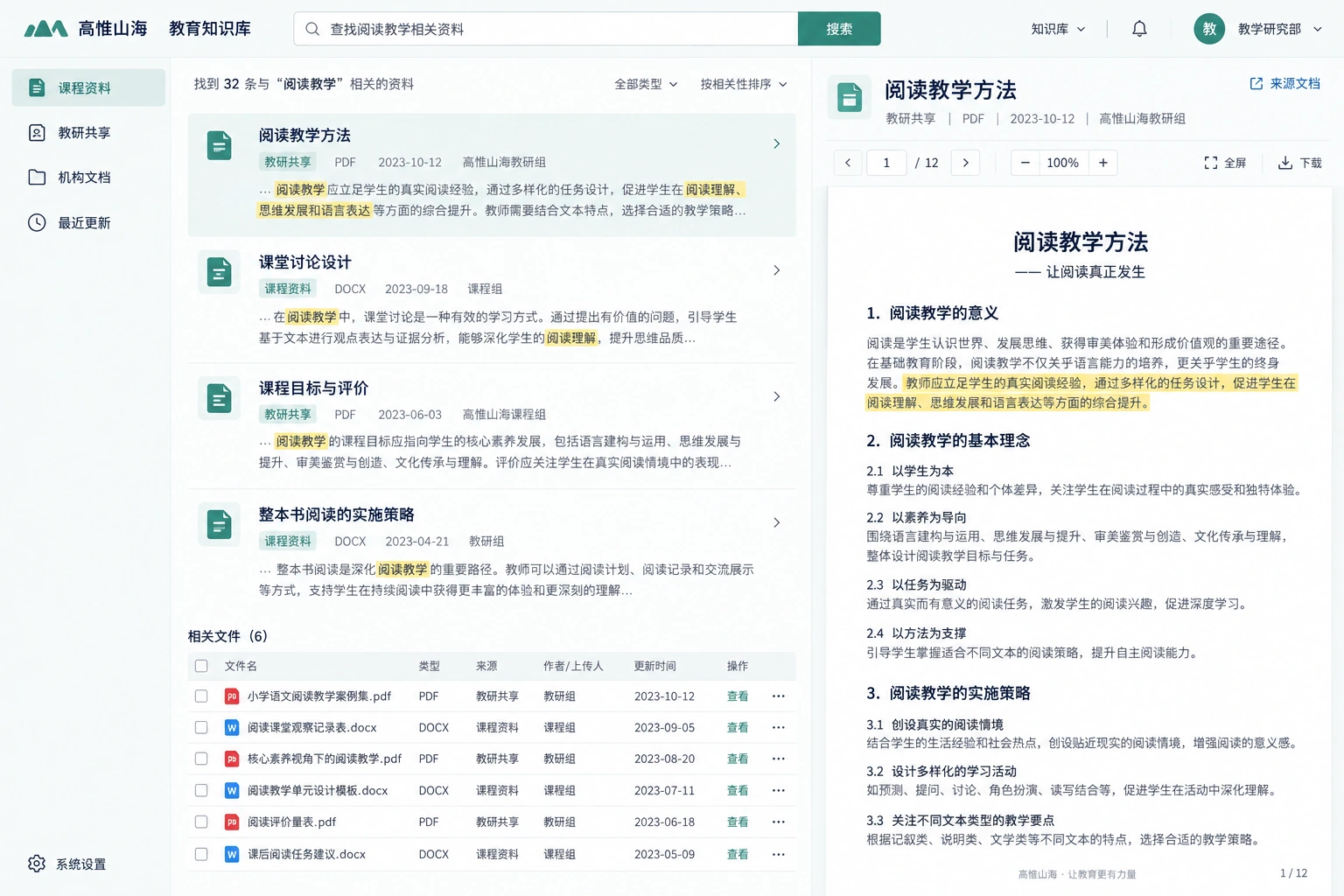Click the 搜索 search button
The width and height of the screenshot is (1344, 896).
839,29
